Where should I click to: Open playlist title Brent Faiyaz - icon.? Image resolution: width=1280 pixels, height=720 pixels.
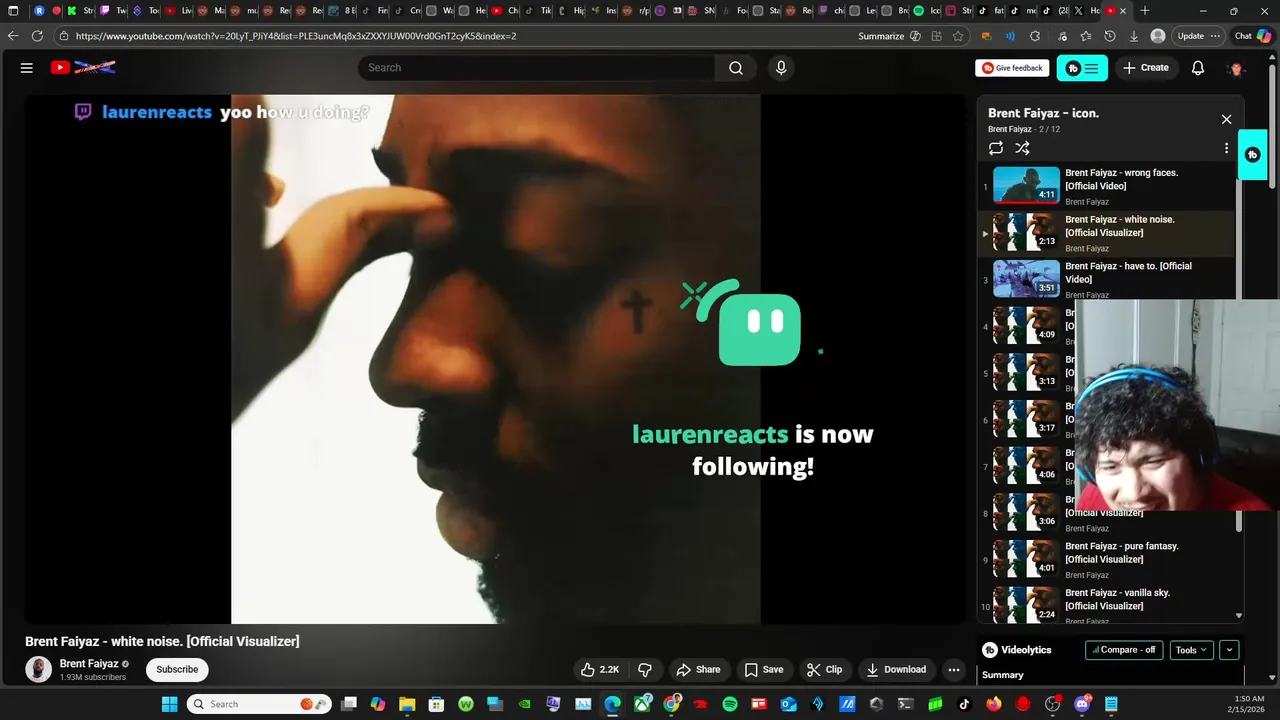click(1043, 113)
